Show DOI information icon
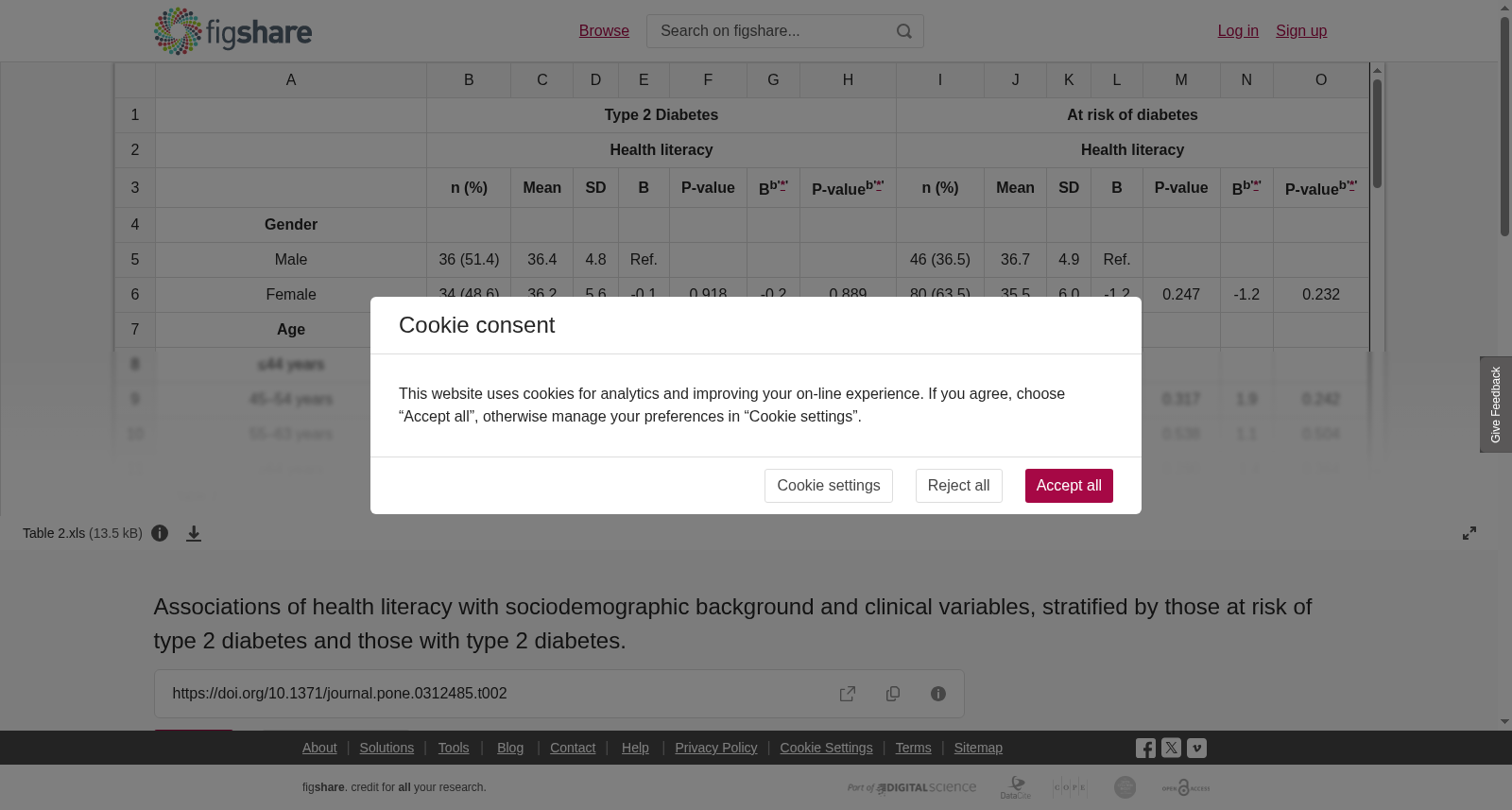This screenshot has height=810, width=1512. coord(938,694)
